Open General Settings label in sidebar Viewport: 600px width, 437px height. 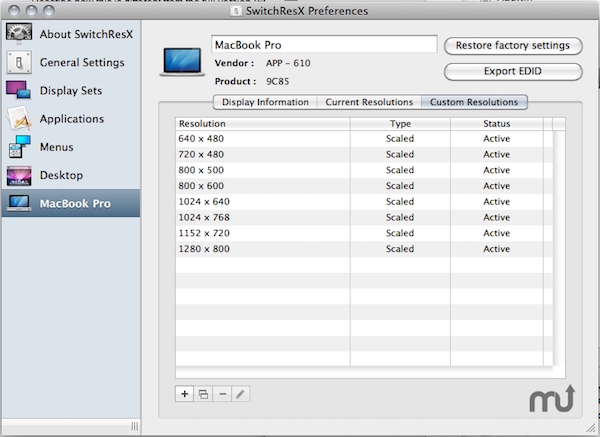(82, 62)
